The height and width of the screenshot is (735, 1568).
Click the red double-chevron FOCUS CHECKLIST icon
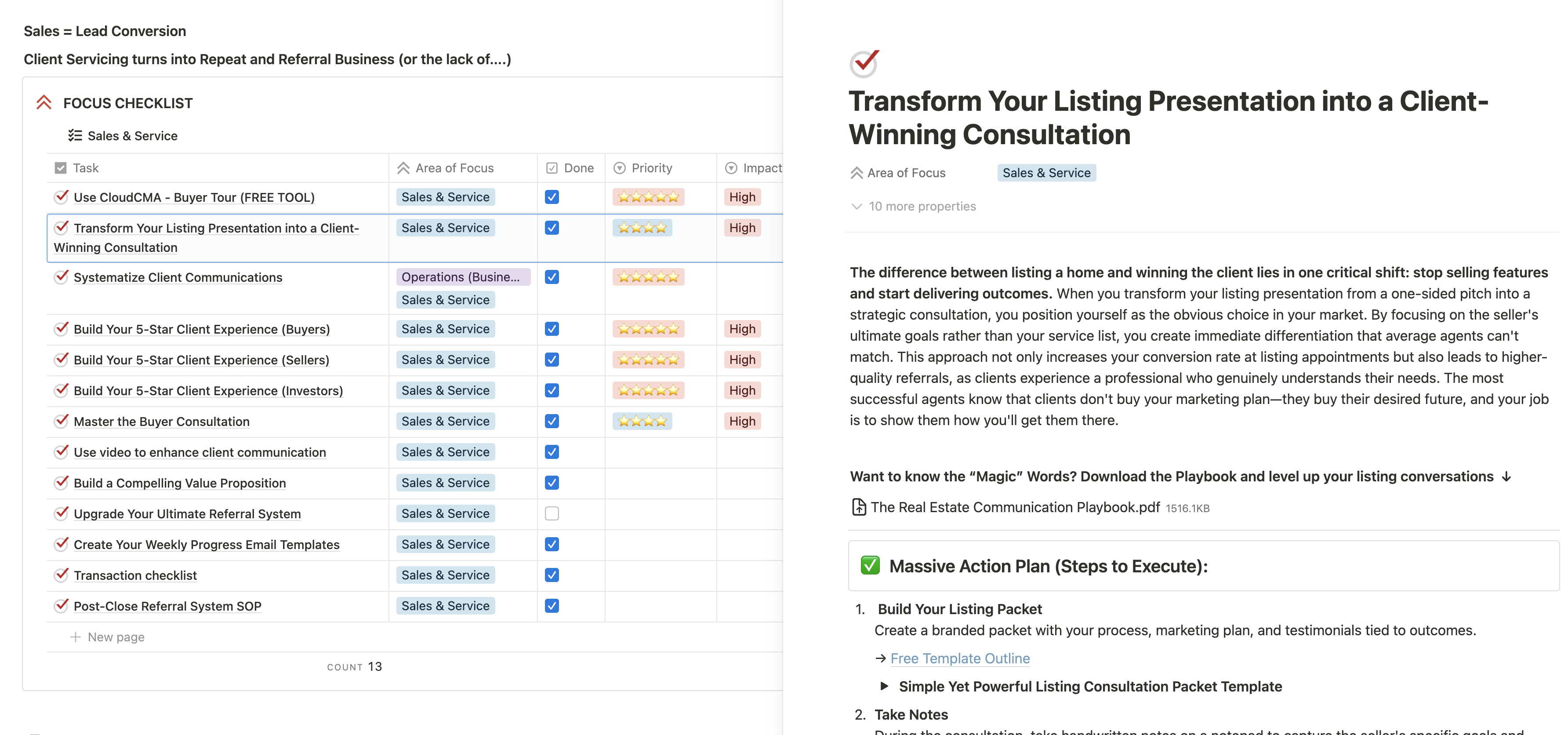44,103
